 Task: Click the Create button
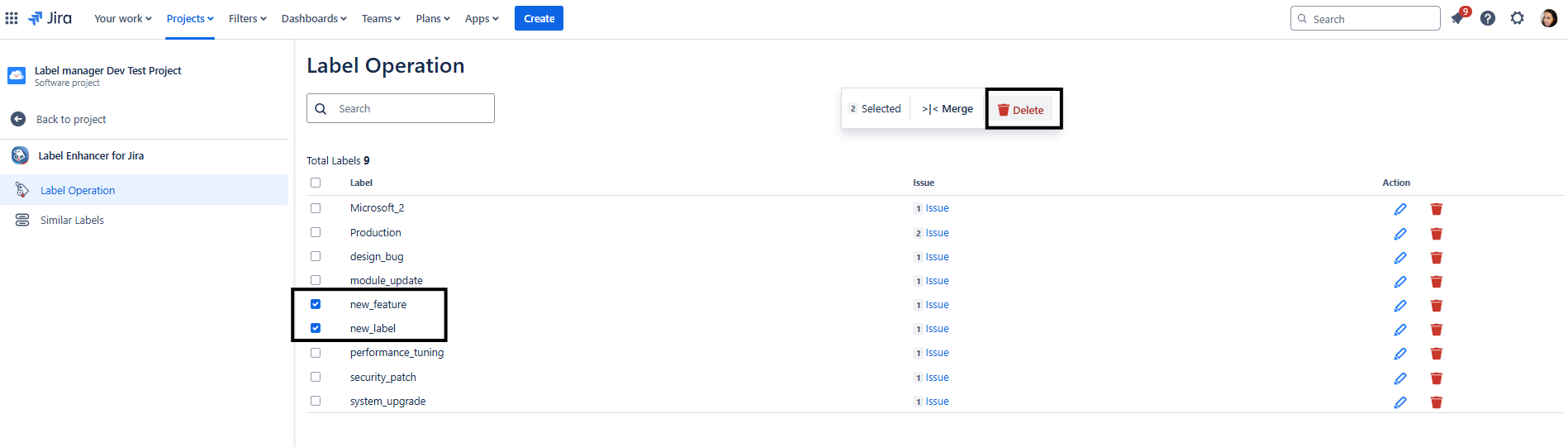(x=539, y=18)
